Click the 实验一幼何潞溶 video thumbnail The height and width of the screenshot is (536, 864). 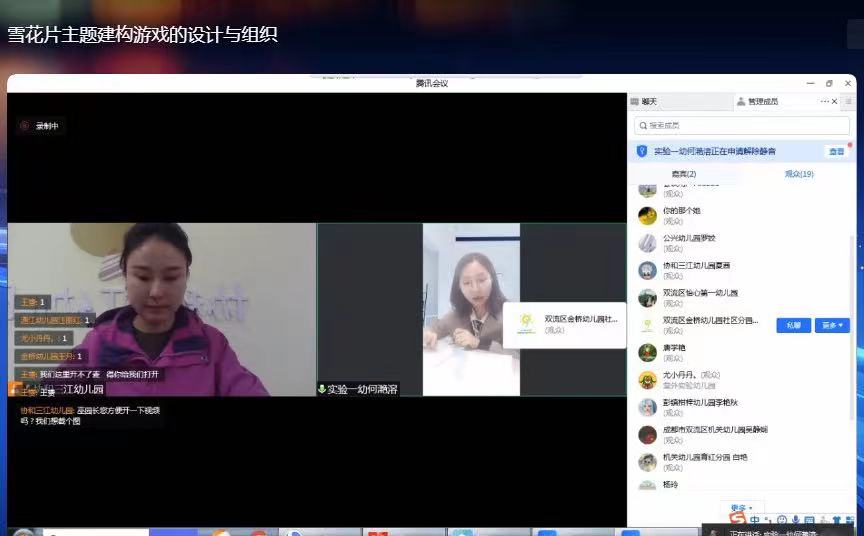[471, 309]
